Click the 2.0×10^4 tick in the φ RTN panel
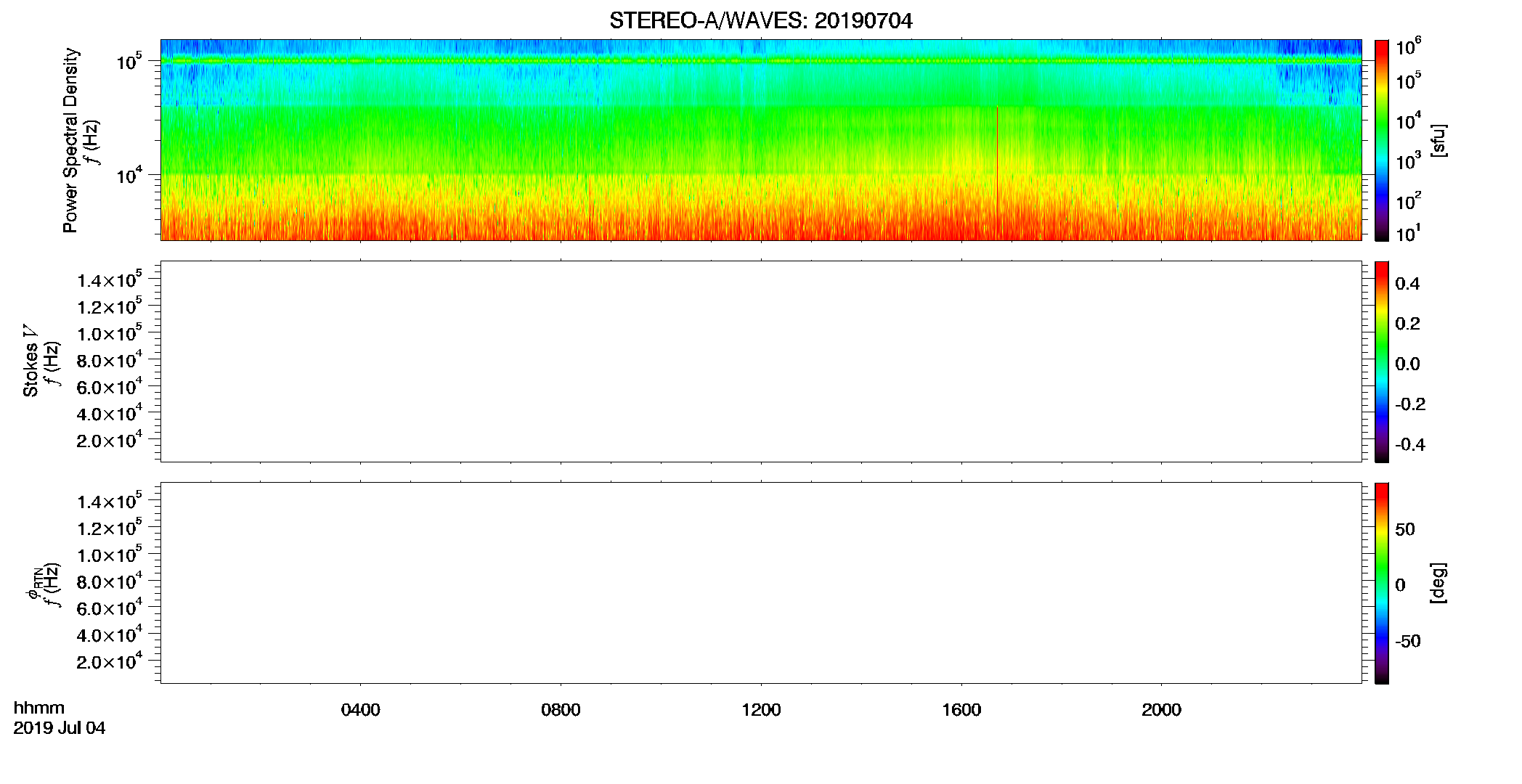 pyautogui.click(x=110, y=662)
